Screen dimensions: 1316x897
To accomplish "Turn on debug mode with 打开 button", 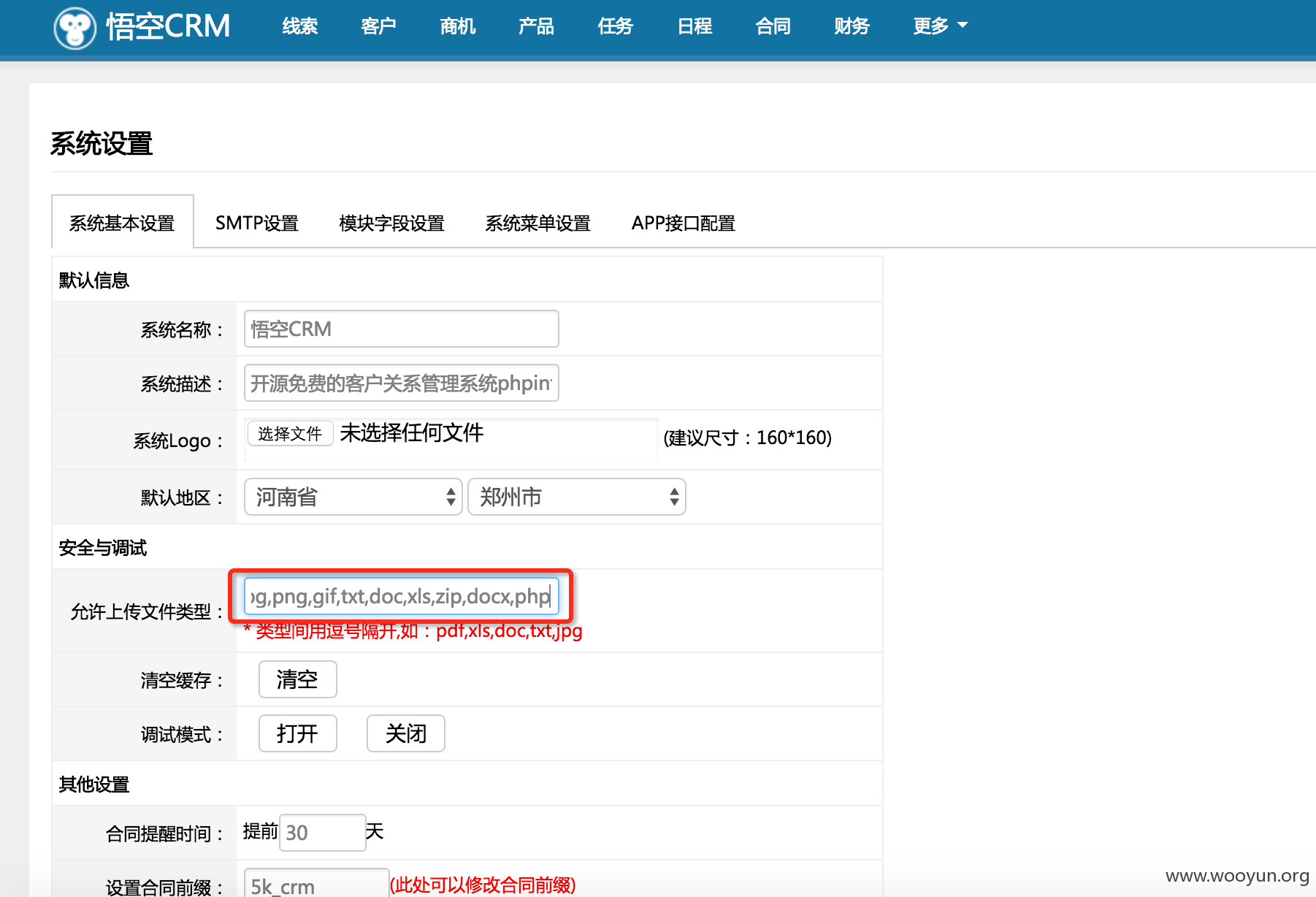I will [x=298, y=733].
